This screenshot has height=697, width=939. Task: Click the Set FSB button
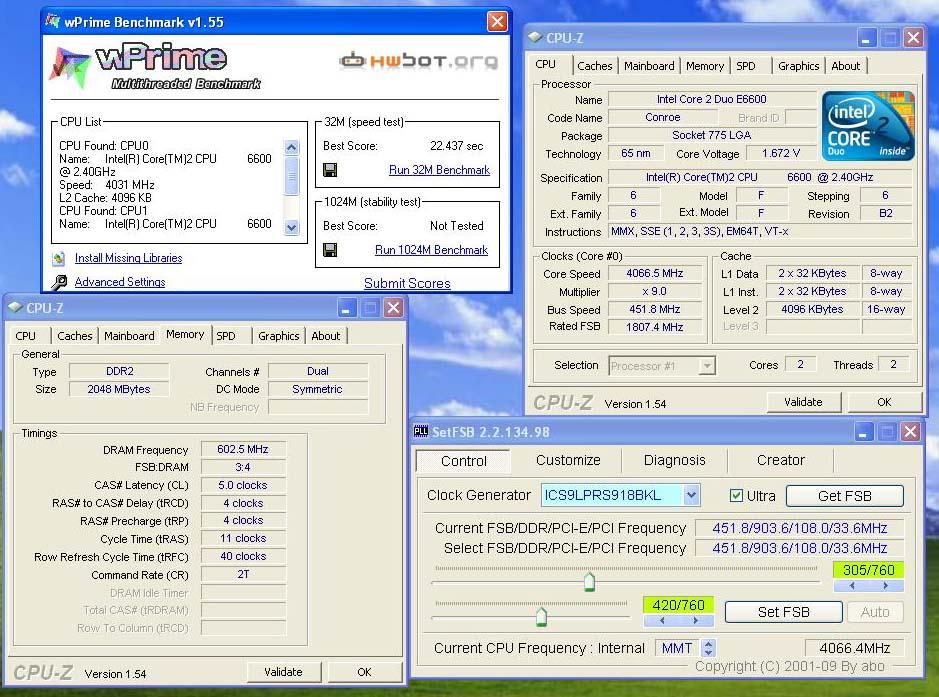pos(783,612)
